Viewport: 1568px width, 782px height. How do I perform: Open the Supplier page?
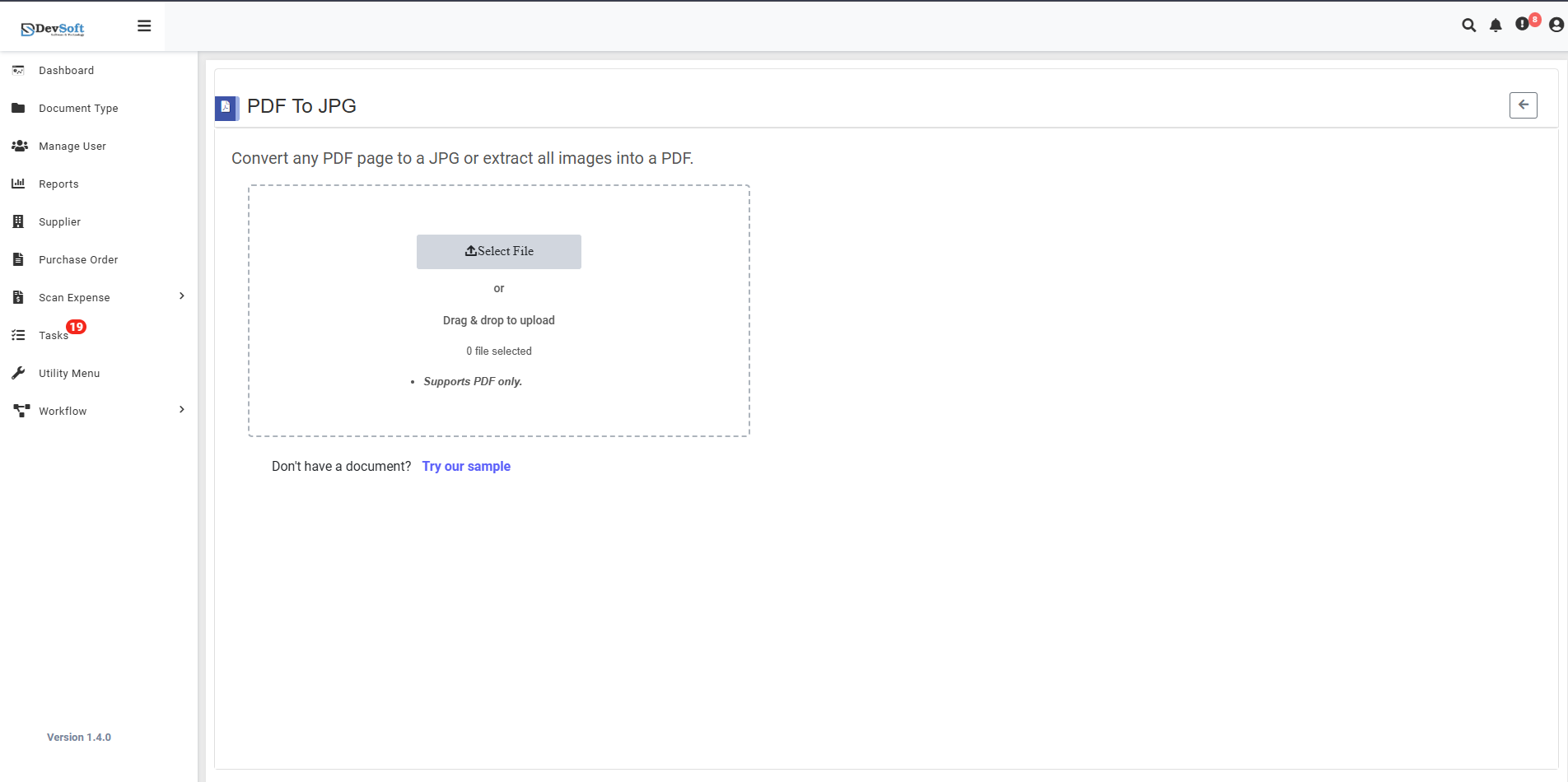pyautogui.click(x=59, y=221)
